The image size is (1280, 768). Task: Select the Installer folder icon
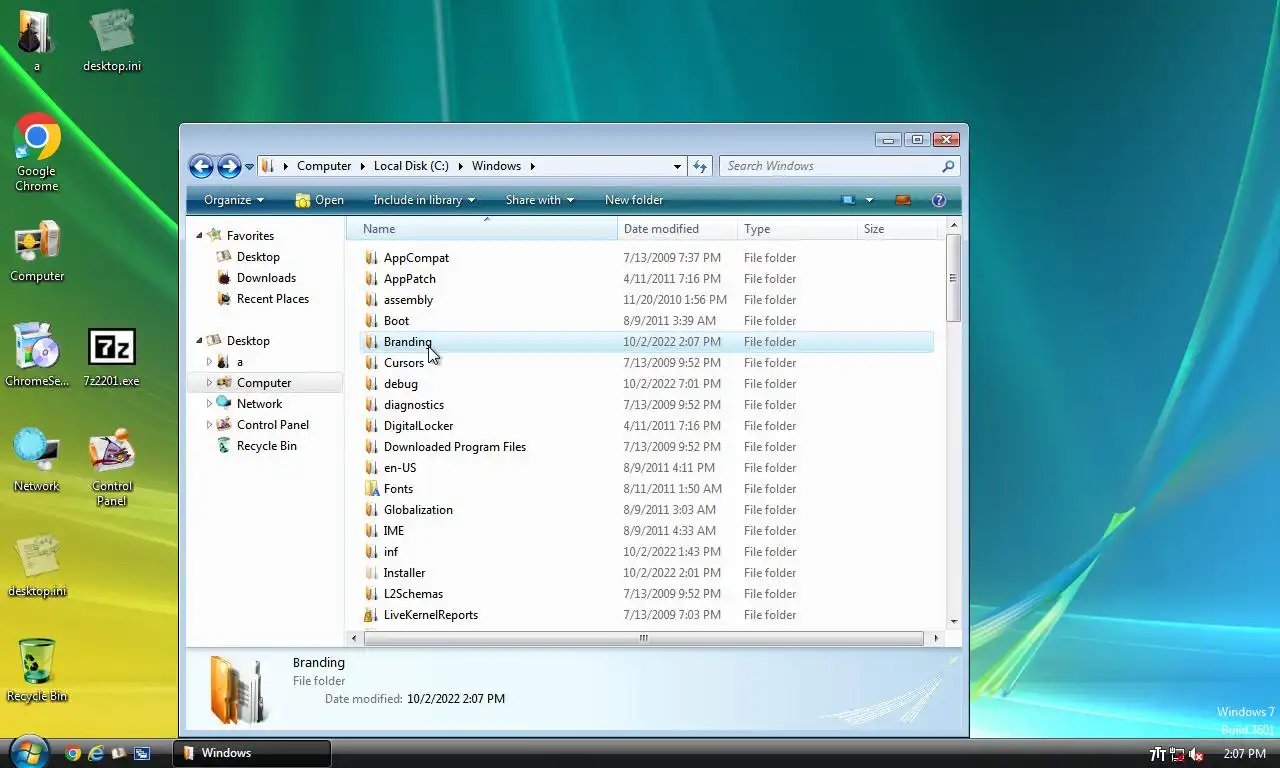click(371, 573)
